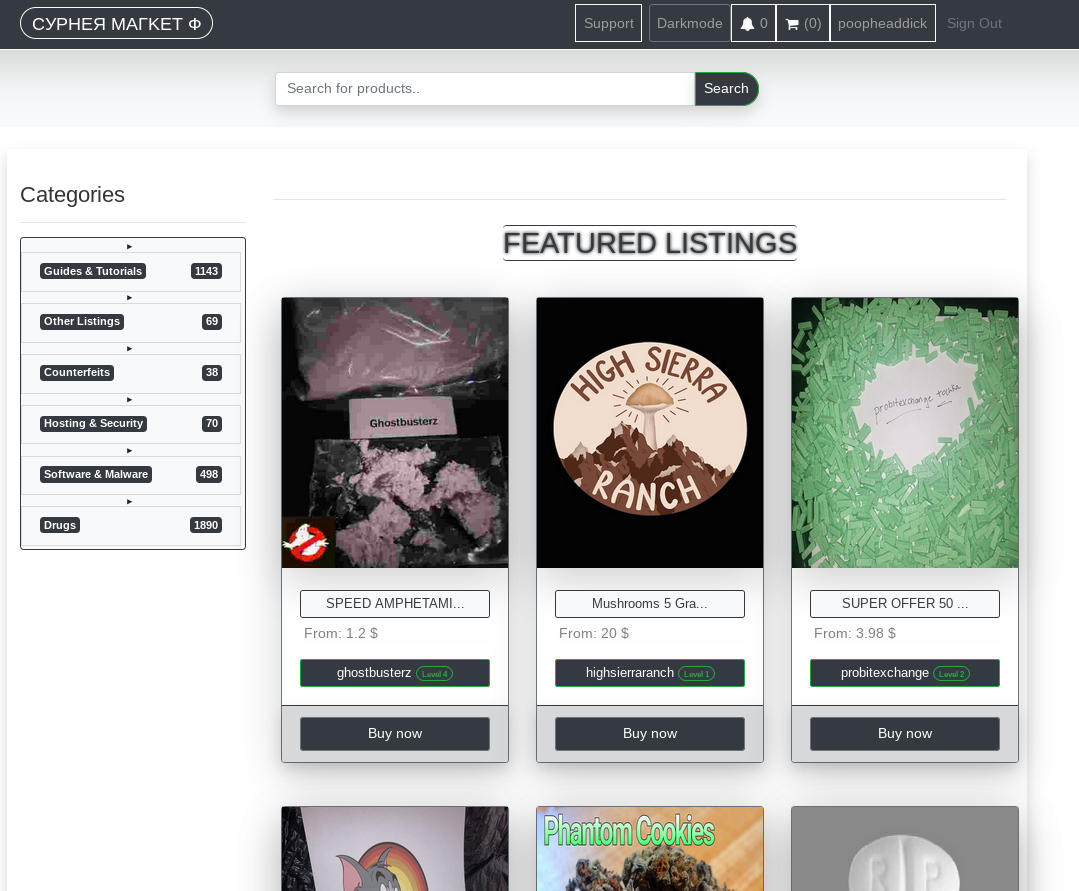Click Buy now under ghostbusterz
The image size is (1079, 891).
[x=395, y=733]
